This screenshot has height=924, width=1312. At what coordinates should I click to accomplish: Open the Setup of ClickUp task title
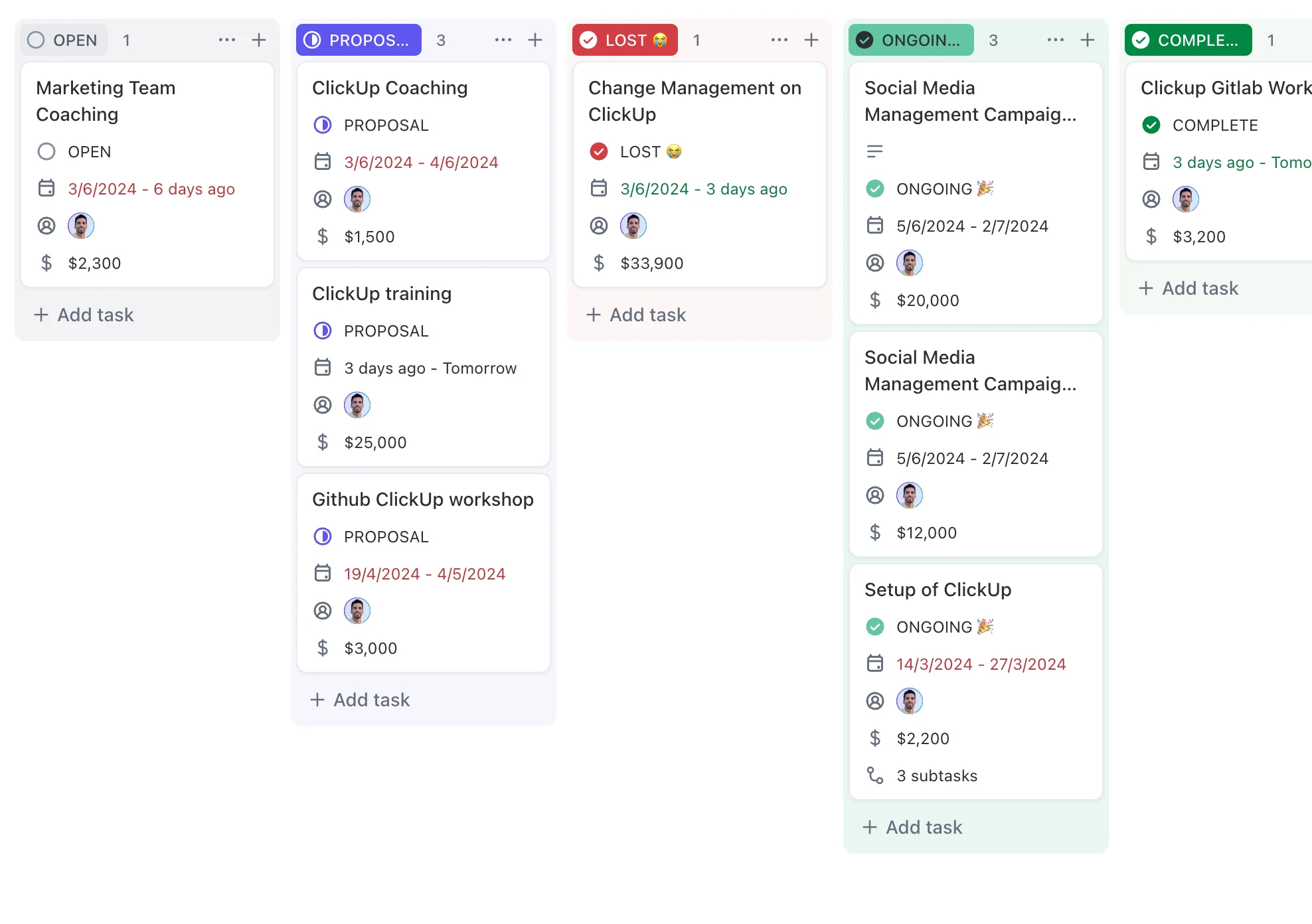[938, 589]
